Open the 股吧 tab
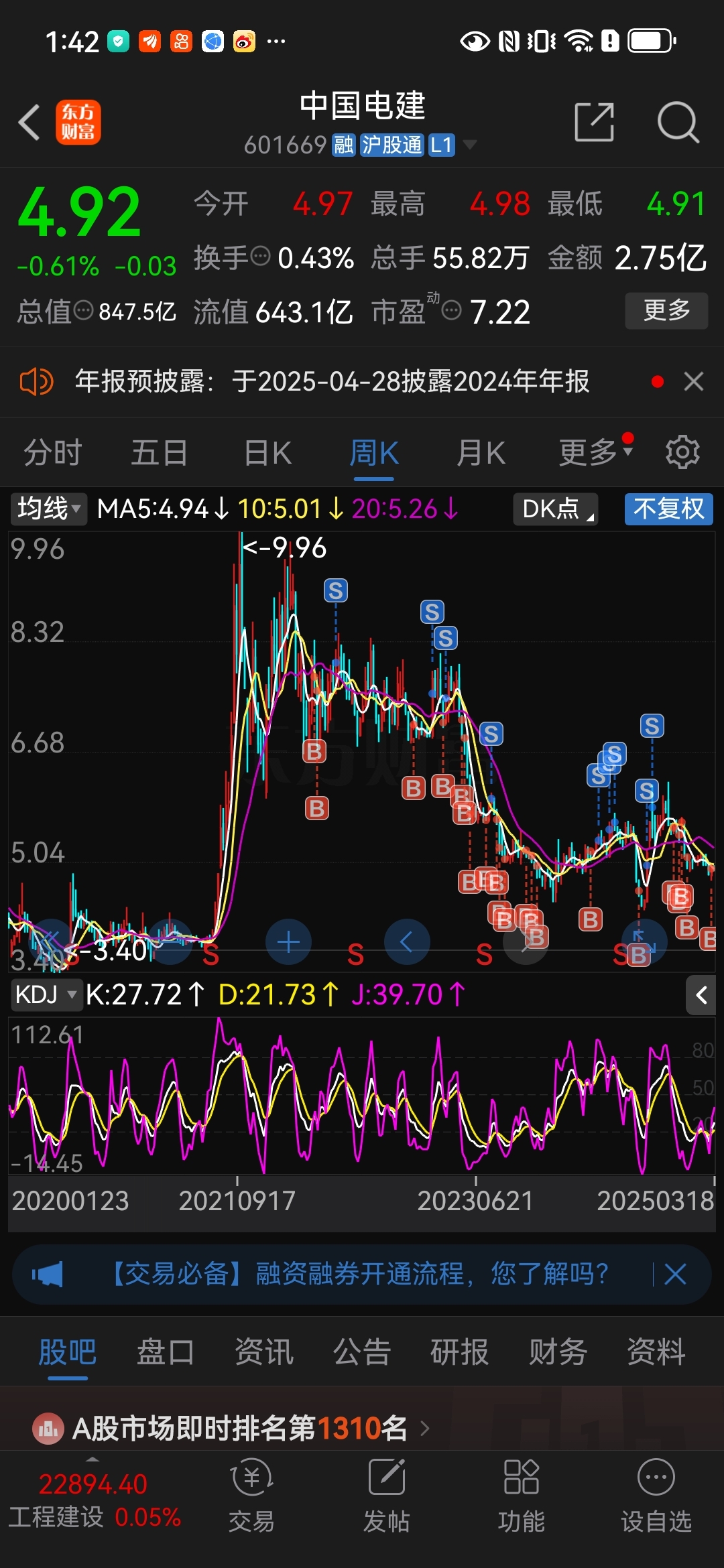 point(67,1352)
